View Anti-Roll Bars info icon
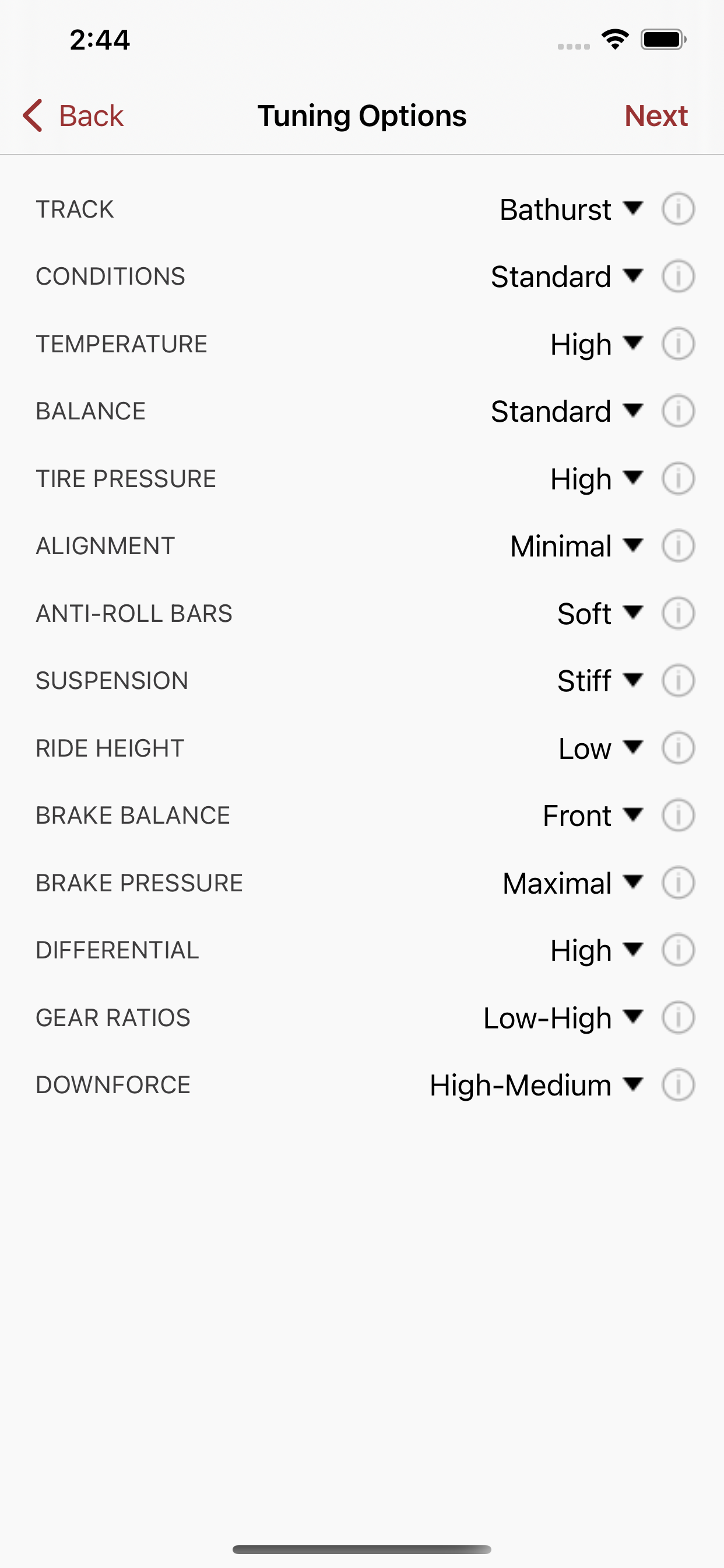The width and height of the screenshot is (724, 1568). [x=678, y=614]
